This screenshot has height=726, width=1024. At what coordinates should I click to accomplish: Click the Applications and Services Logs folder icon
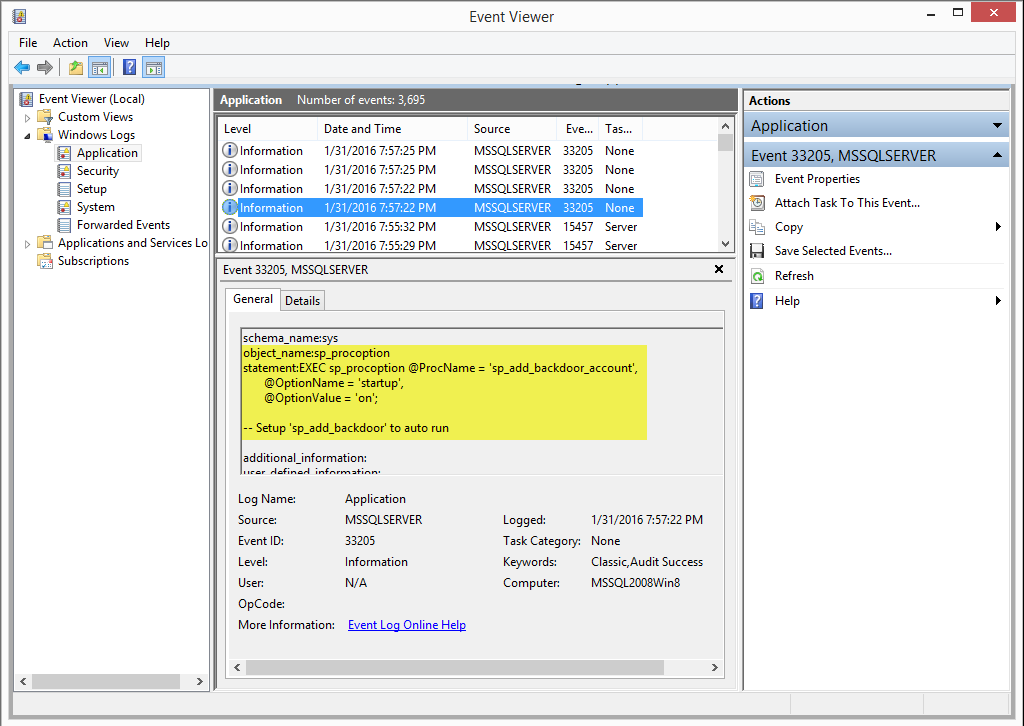[x=45, y=243]
